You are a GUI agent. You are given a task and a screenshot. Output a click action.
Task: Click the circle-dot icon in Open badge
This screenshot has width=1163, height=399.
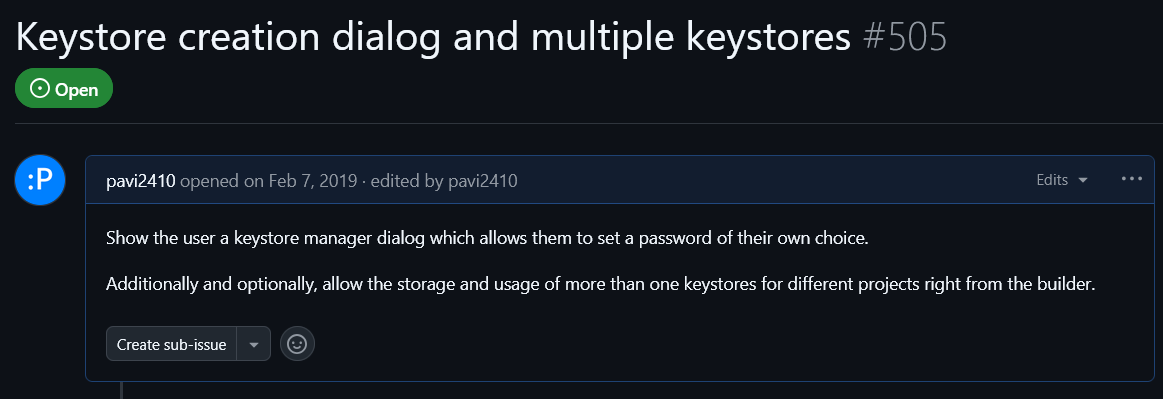pyautogui.click(x=39, y=89)
